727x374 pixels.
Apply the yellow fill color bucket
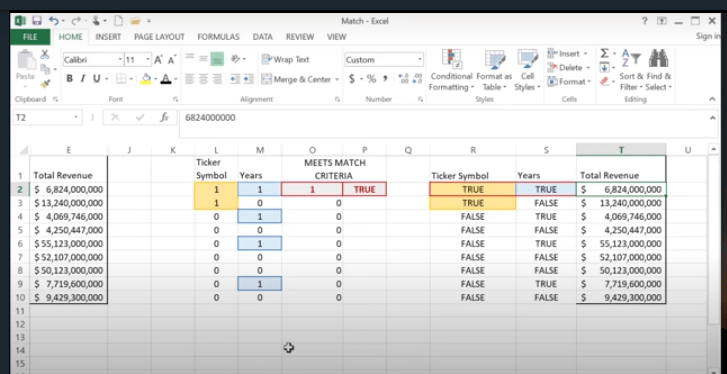146,79
